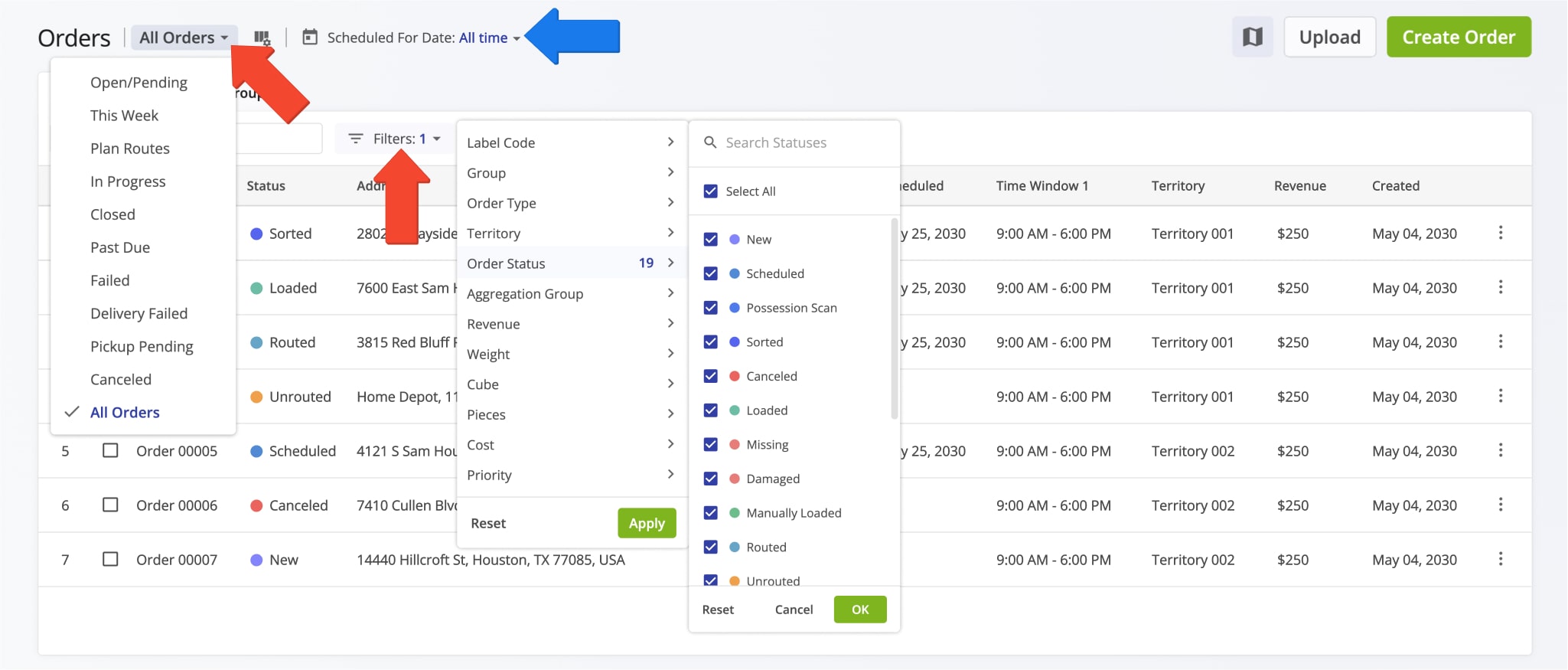Open three-dot menu for Order 00006 row
Image resolution: width=1568 pixels, height=670 pixels.
(x=1500, y=505)
